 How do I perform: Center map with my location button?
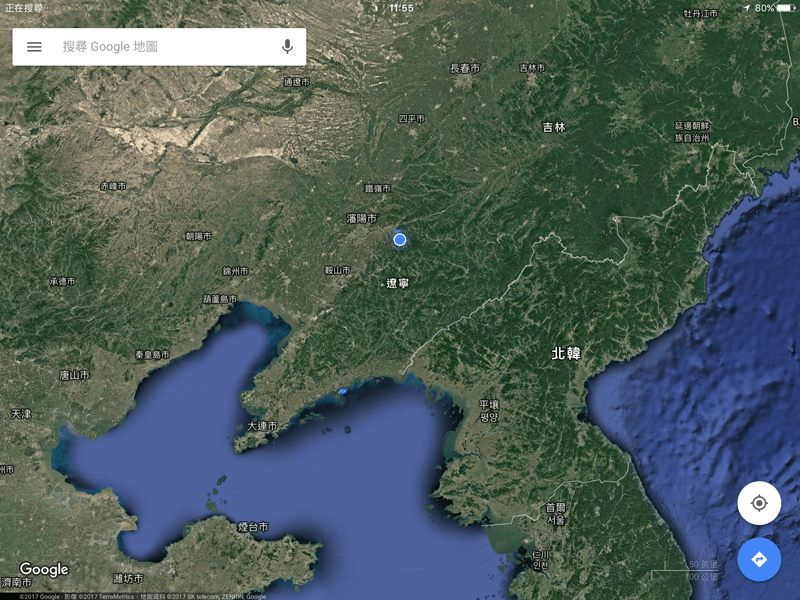pos(759,503)
